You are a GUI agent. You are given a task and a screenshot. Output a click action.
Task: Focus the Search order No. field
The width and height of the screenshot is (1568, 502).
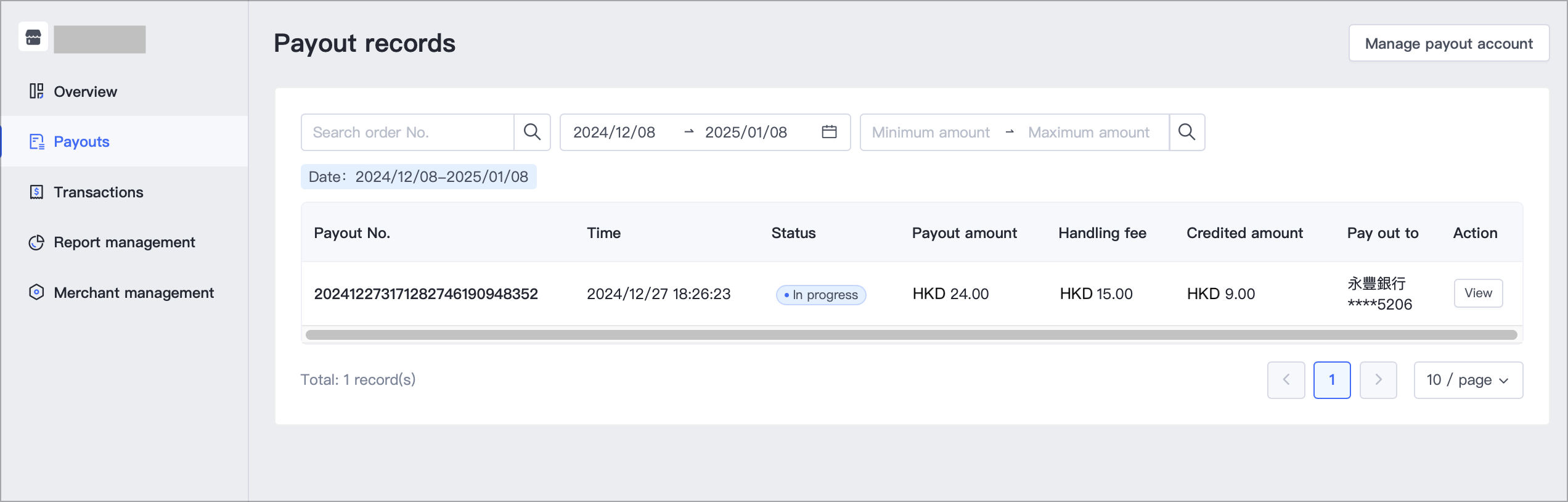[x=407, y=132]
